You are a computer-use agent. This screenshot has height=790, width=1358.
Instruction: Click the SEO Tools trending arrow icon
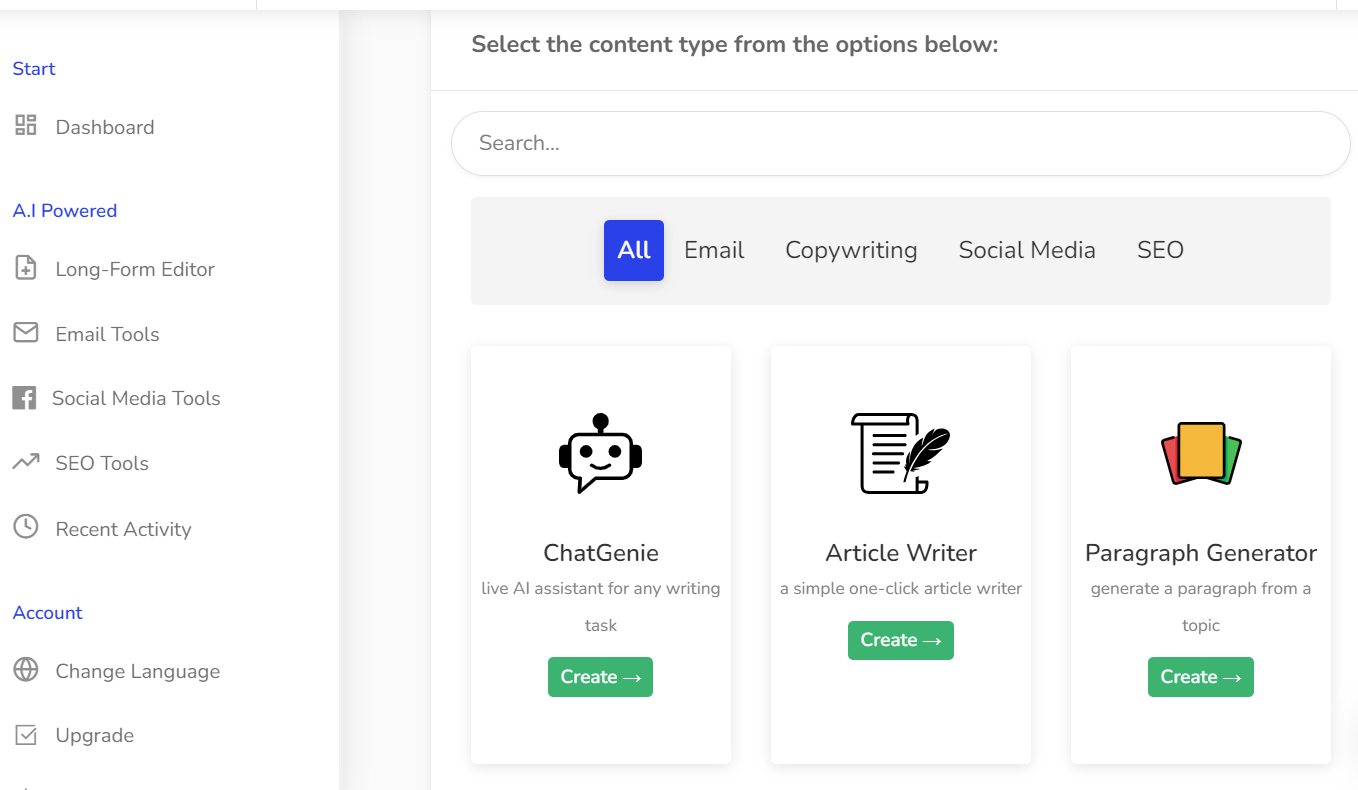[26, 462]
